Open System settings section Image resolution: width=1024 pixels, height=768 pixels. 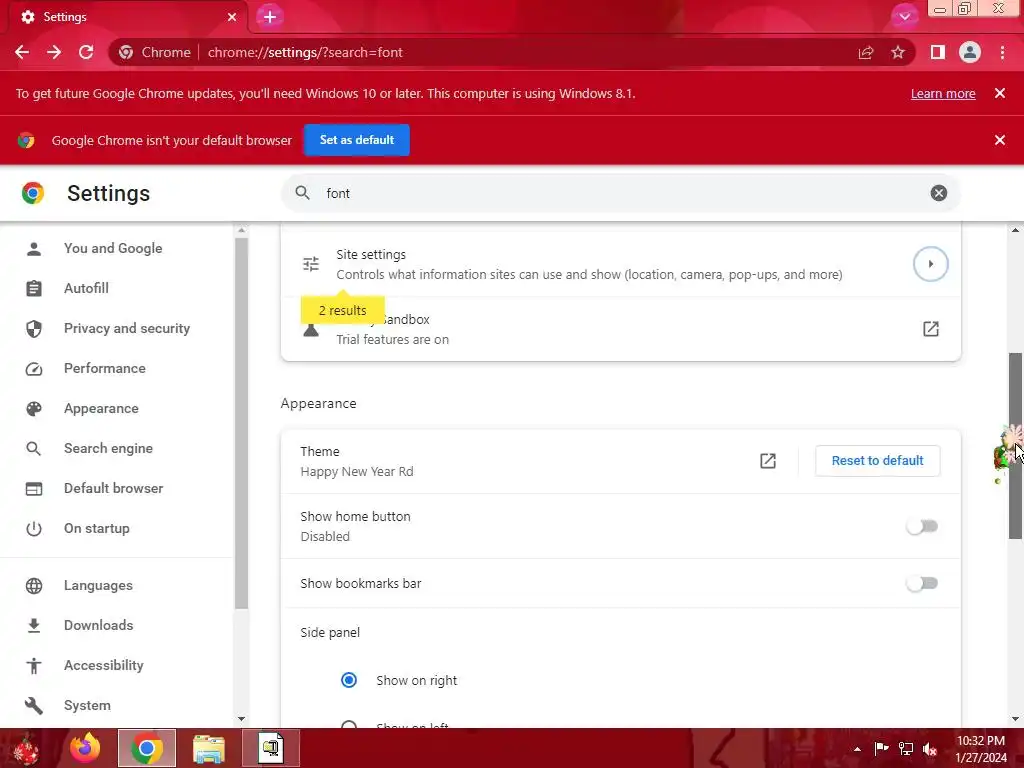[87, 705]
